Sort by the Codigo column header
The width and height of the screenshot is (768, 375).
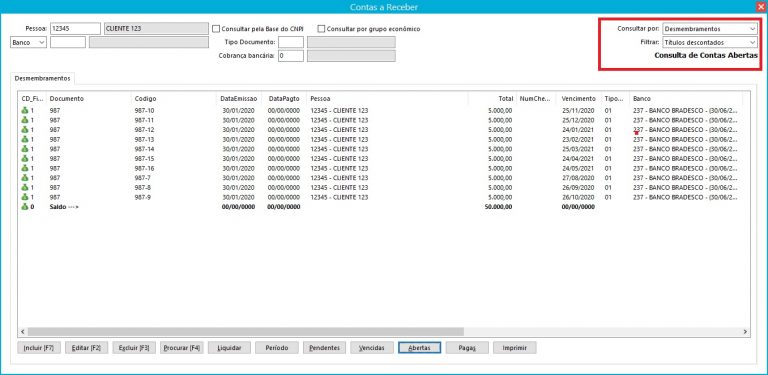174,98
